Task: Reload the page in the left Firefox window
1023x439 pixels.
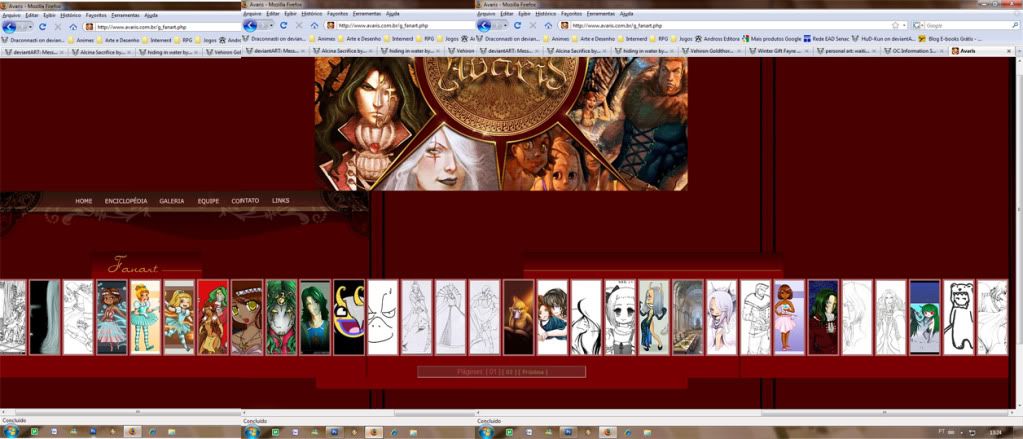Action: point(42,27)
